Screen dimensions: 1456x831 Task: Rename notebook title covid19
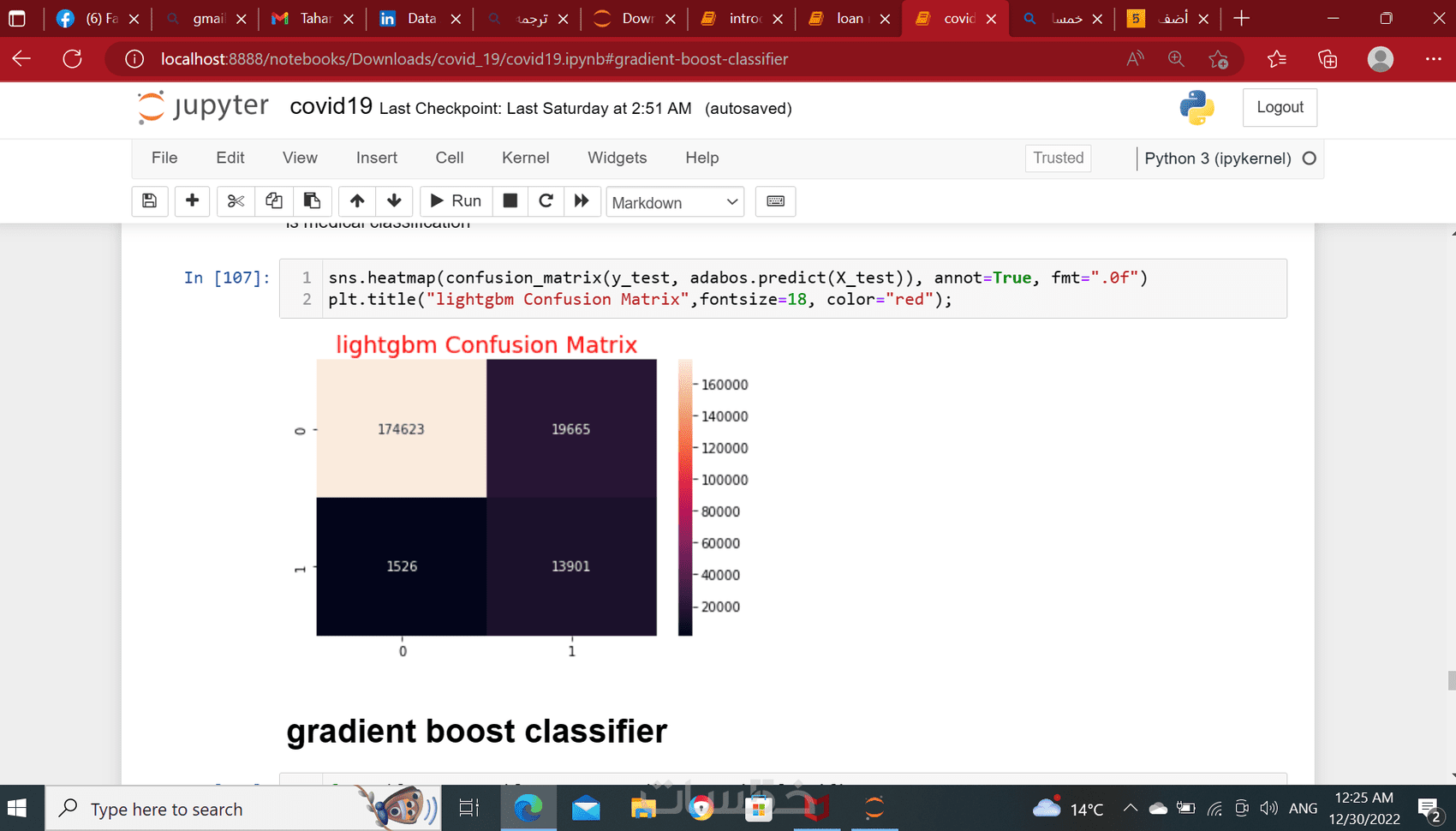pyautogui.click(x=331, y=106)
